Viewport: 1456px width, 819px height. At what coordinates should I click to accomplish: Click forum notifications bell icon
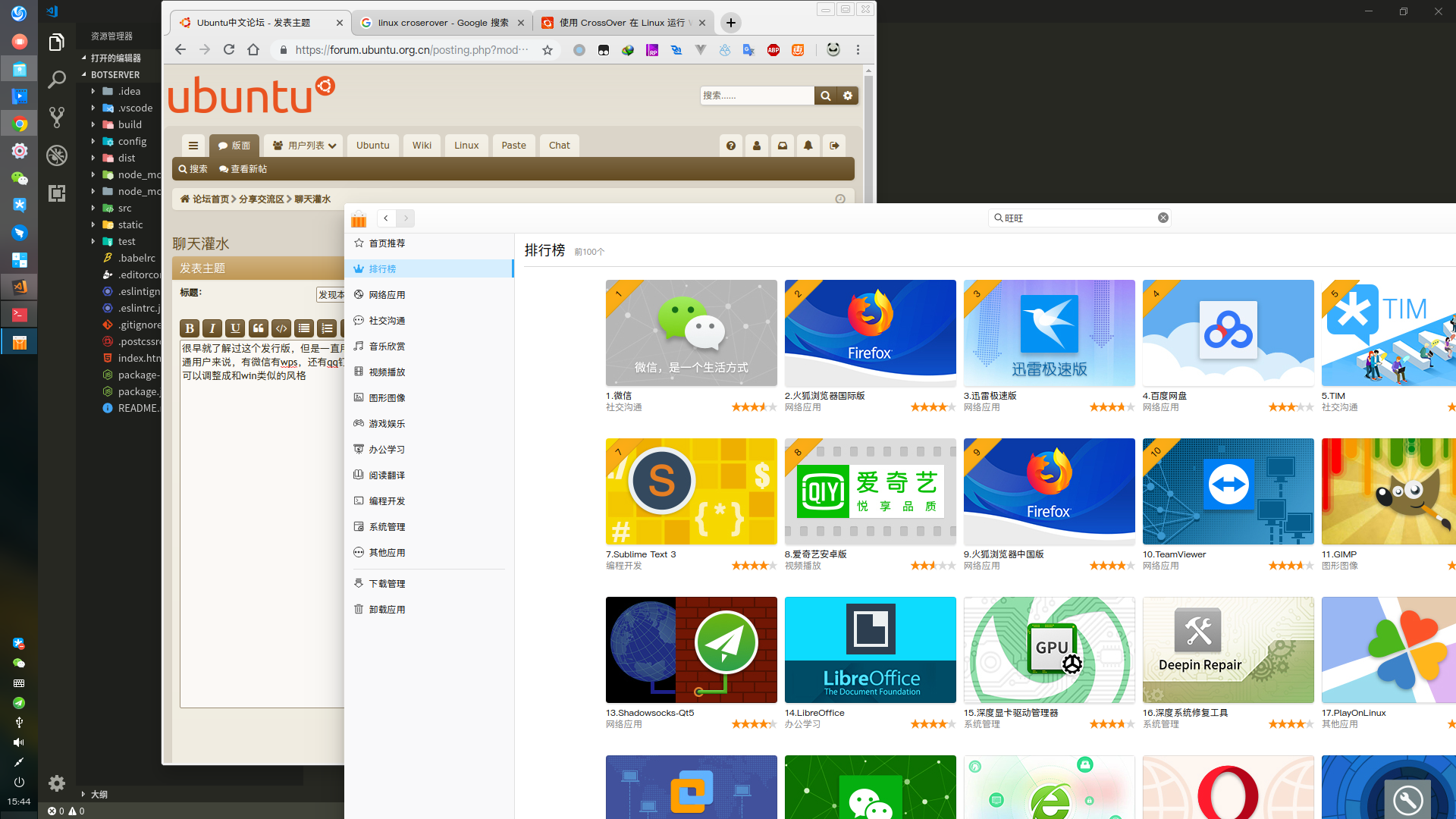pos(808,146)
